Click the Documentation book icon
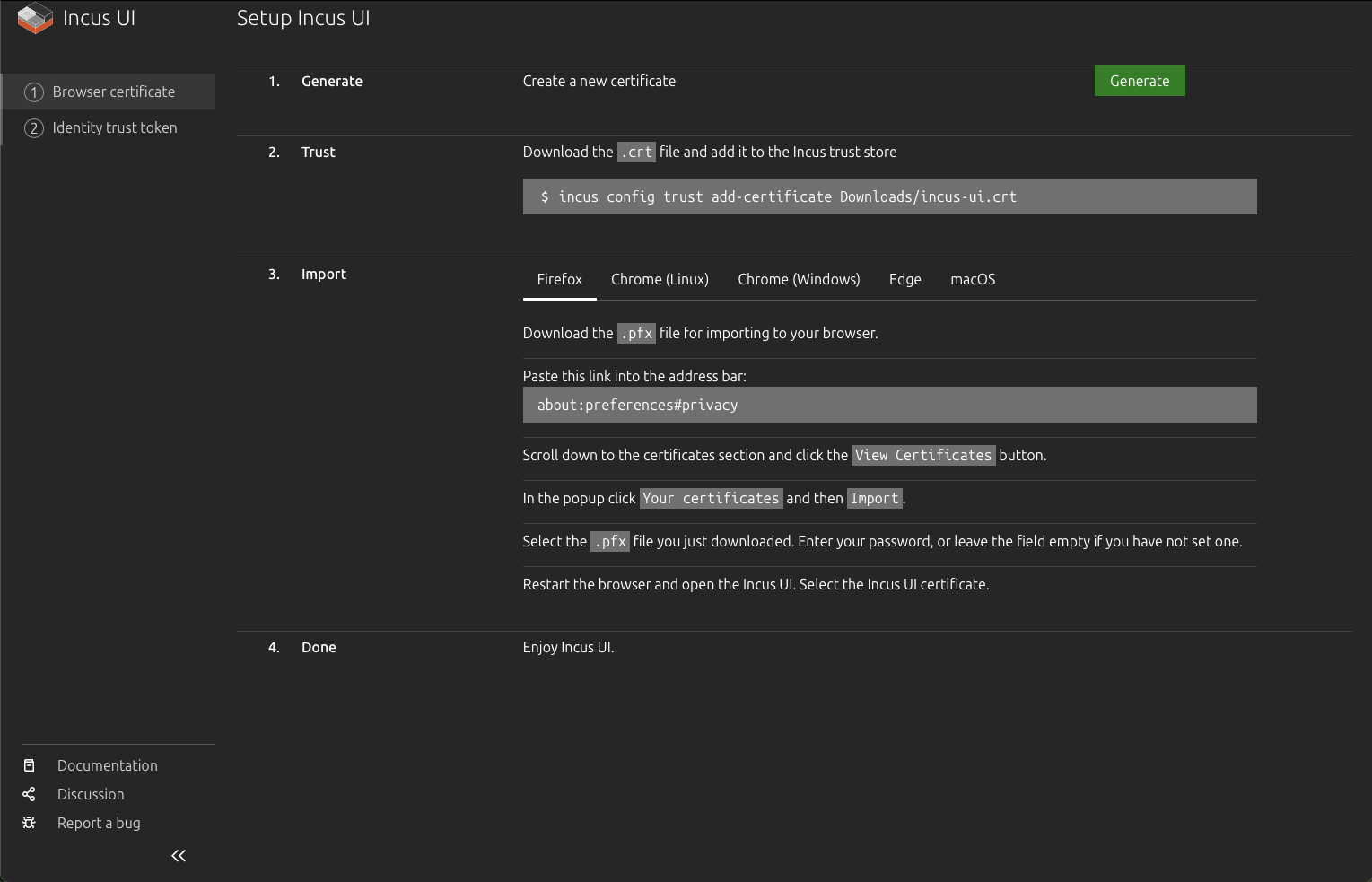Image resolution: width=1372 pixels, height=882 pixels. (x=29, y=765)
